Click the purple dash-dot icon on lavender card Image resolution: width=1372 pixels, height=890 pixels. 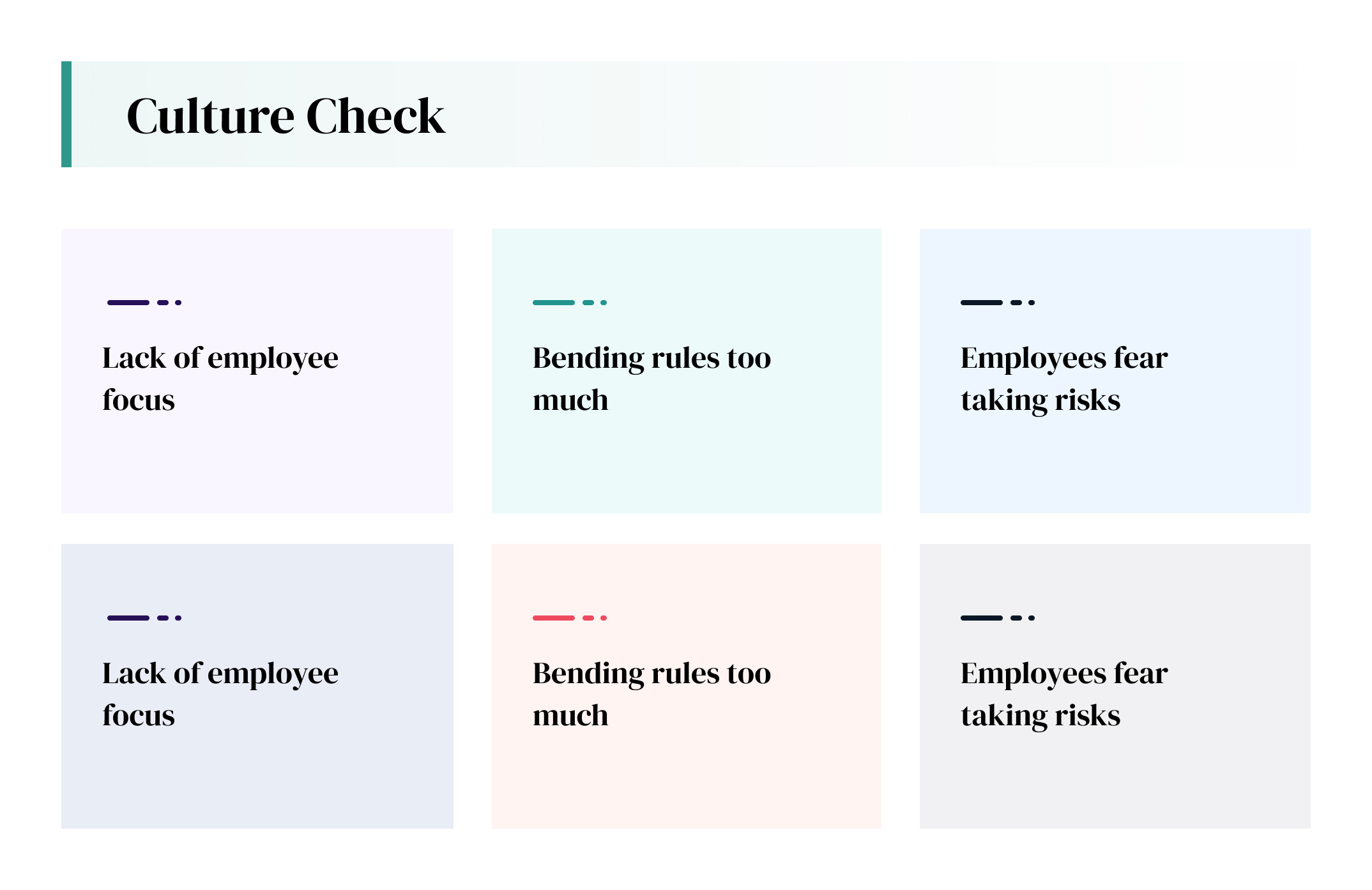click(x=144, y=303)
